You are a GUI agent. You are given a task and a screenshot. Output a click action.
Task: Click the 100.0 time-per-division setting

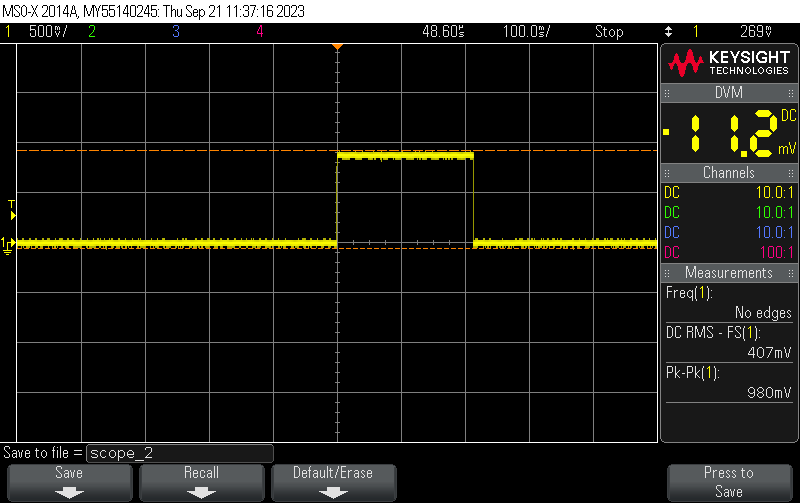point(527,32)
